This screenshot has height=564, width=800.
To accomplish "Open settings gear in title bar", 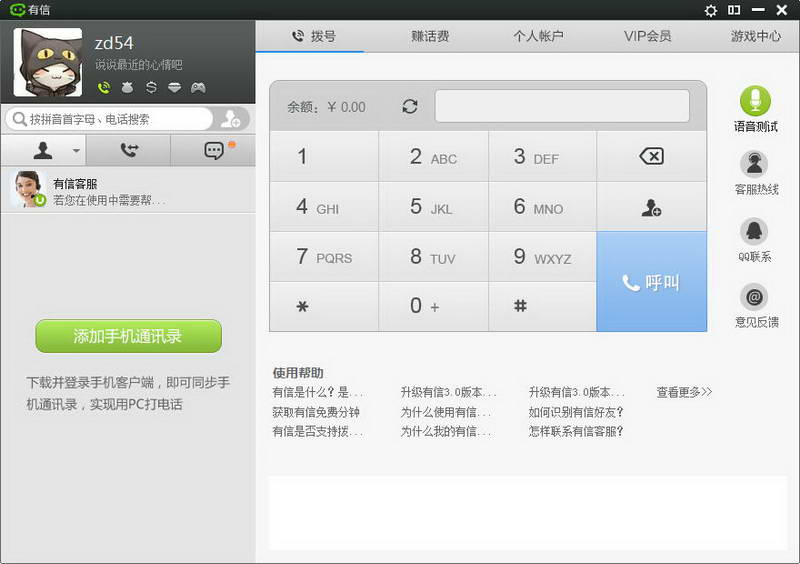I will tap(711, 10).
